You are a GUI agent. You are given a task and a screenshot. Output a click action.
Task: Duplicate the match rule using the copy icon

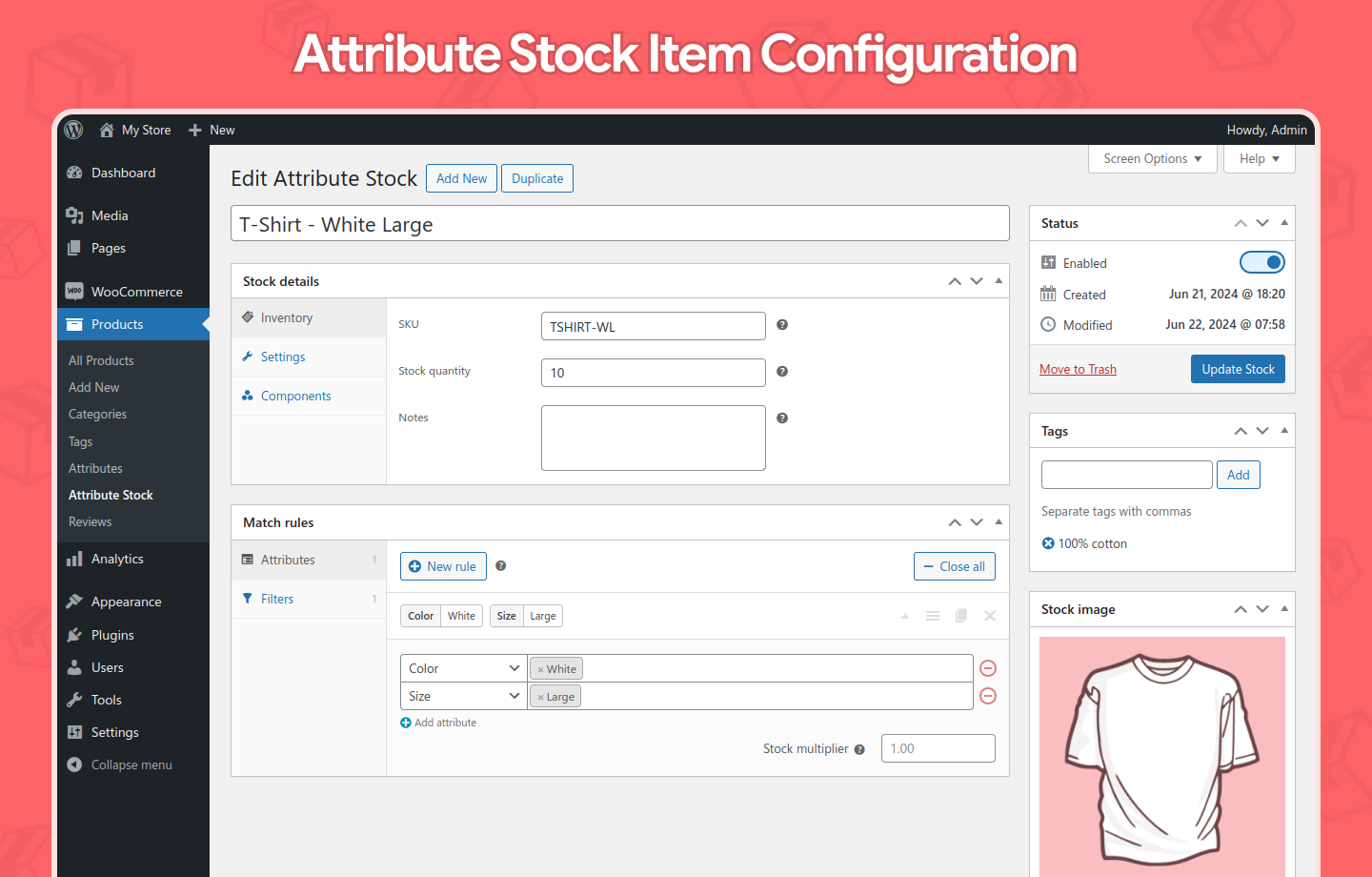click(960, 616)
